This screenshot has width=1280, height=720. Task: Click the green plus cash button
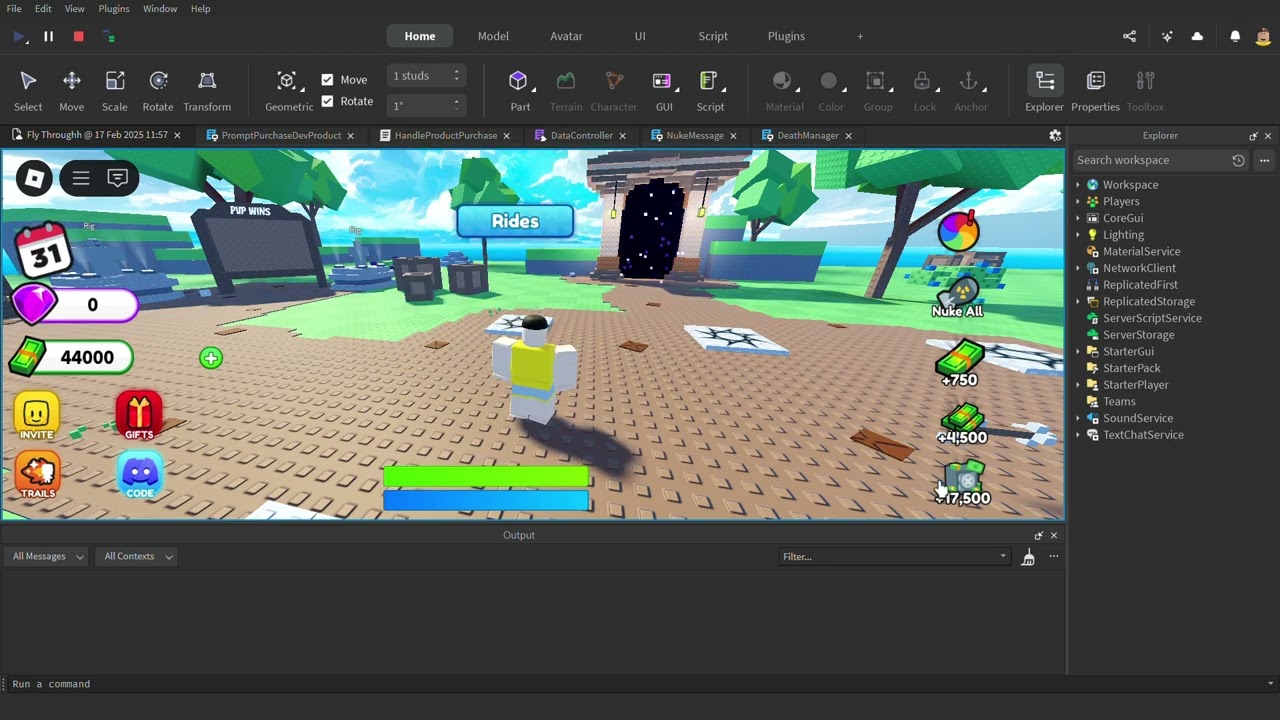coord(211,358)
